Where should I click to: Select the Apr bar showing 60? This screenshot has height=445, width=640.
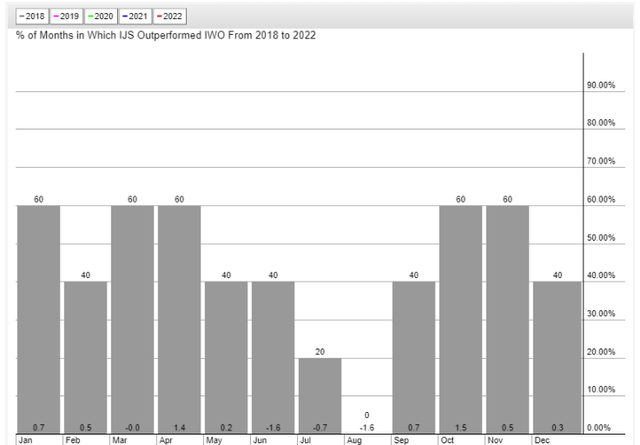coord(179,319)
